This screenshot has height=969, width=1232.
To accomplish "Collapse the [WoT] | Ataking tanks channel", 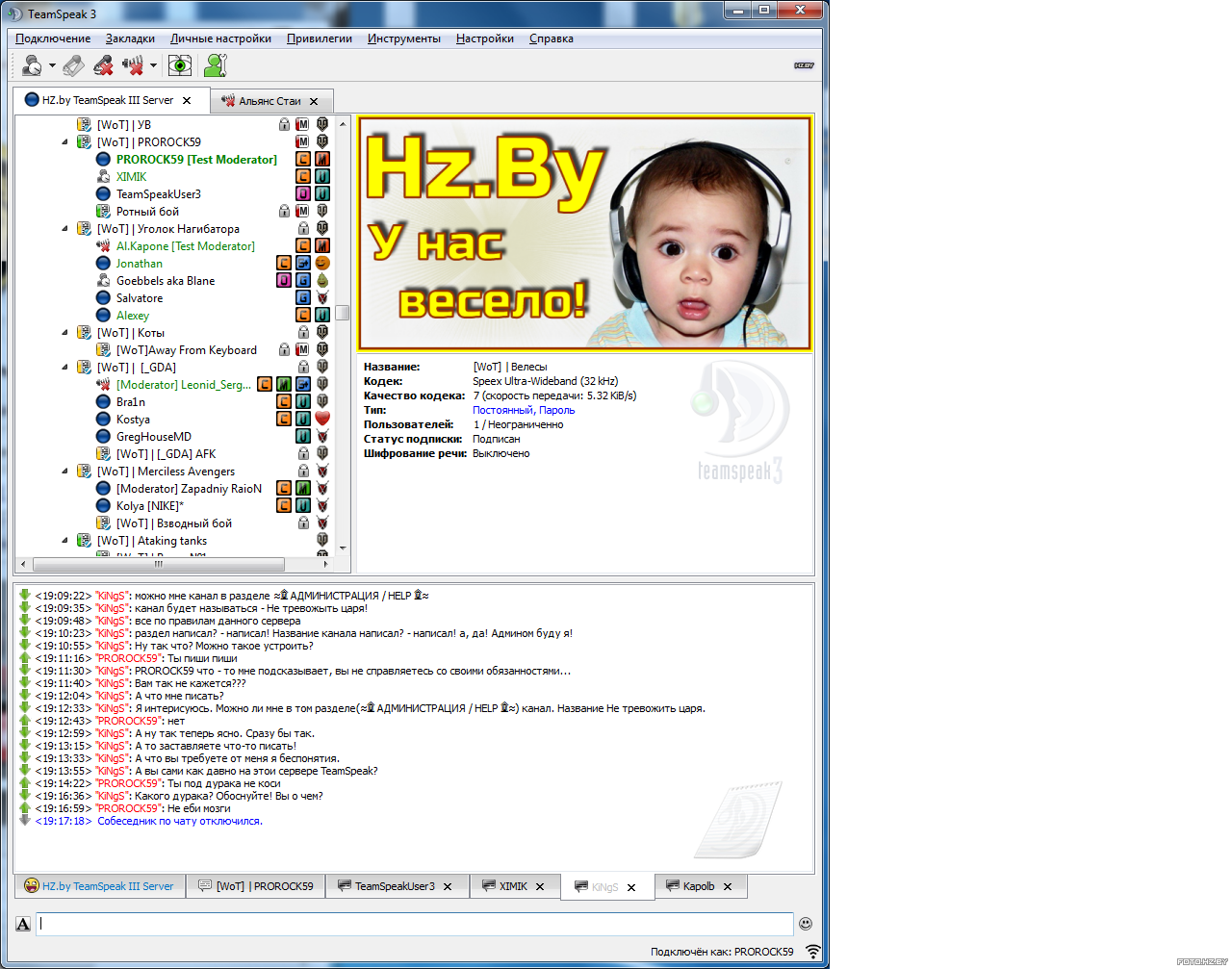I will [x=64, y=541].
